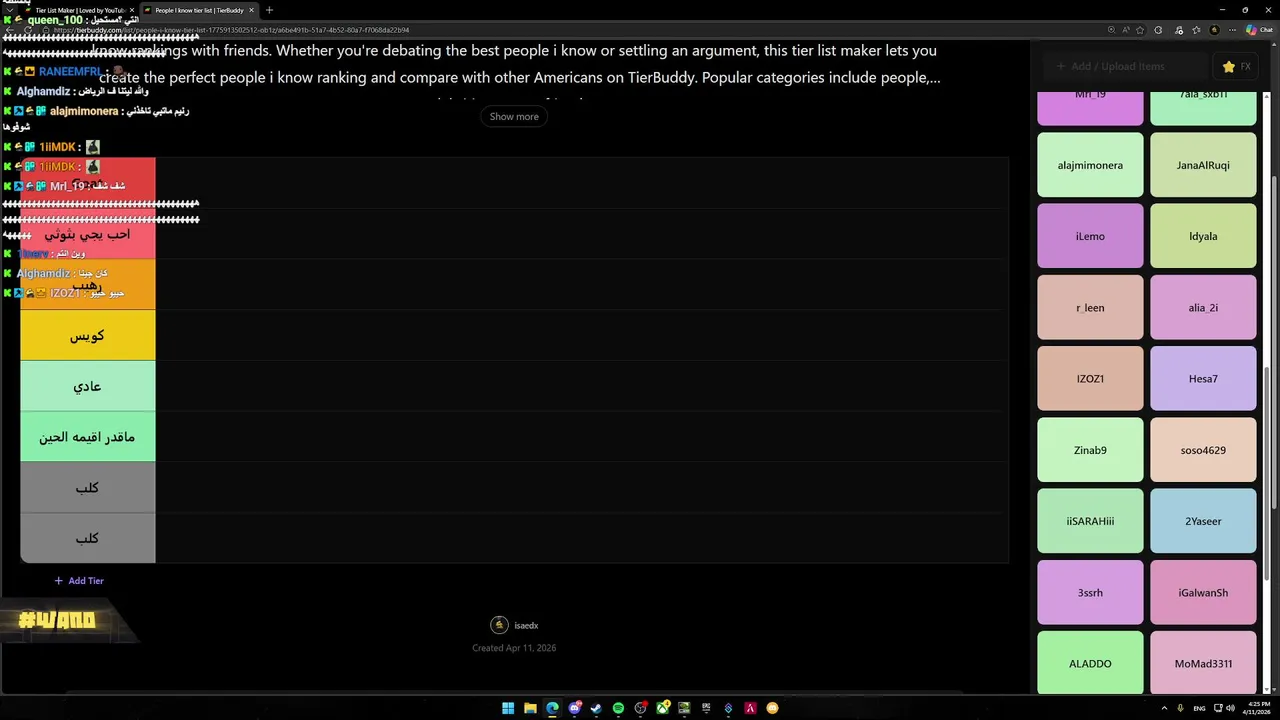This screenshot has height=720, width=1280.
Task: Click the FX star button
Action: coord(1237,66)
